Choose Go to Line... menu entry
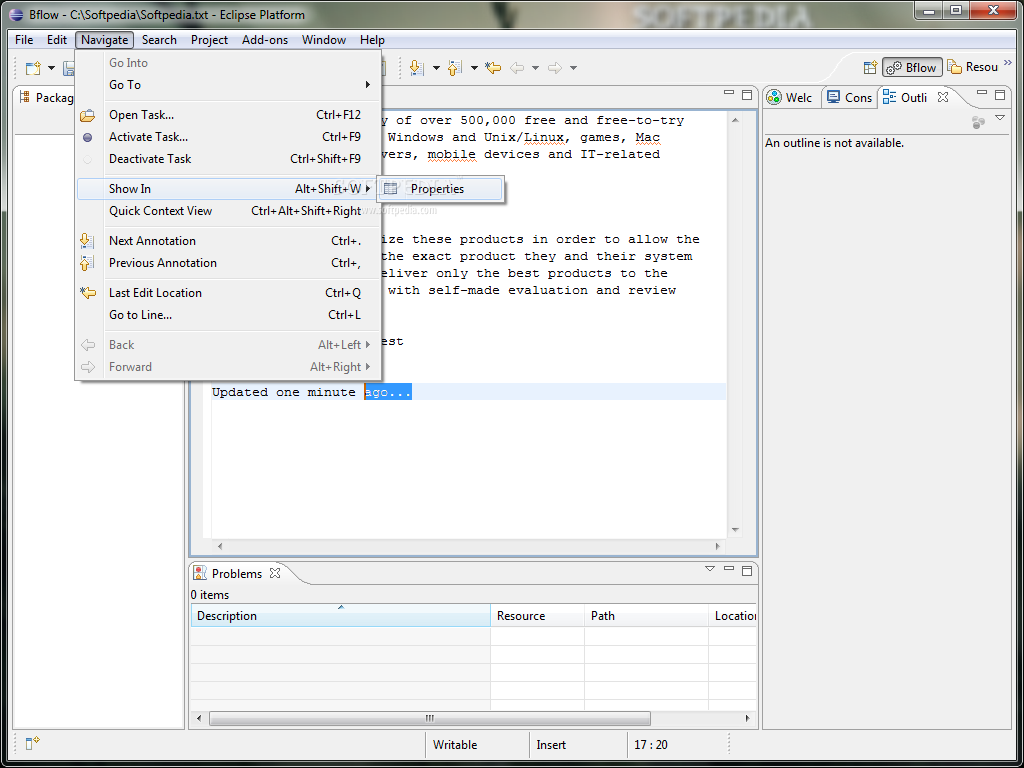Image resolution: width=1024 pixels, height=768 pixels. [x=228, y=315]
